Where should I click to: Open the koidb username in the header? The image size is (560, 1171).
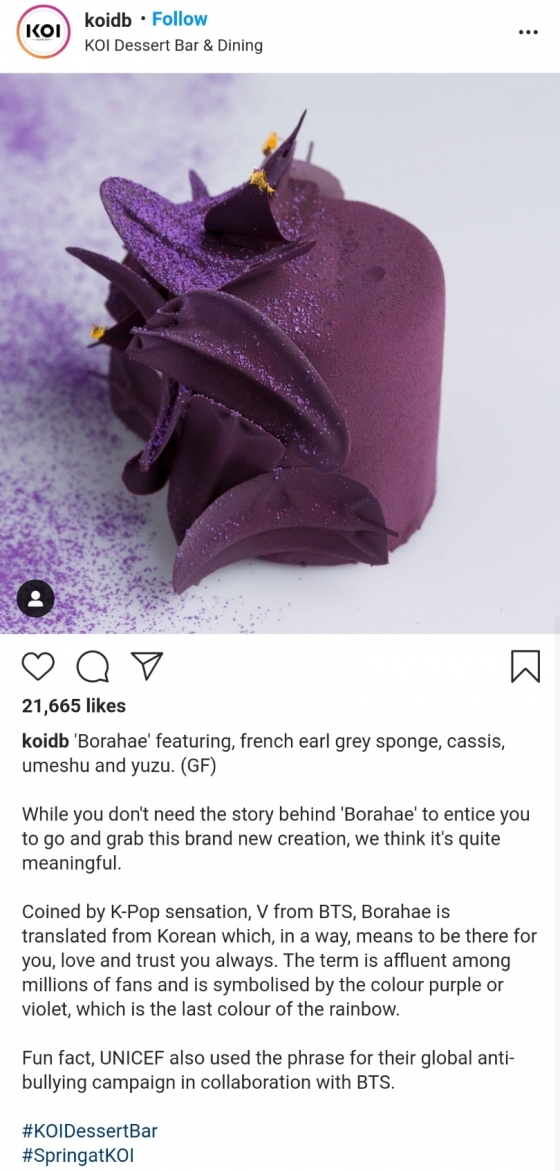(108, 19)
